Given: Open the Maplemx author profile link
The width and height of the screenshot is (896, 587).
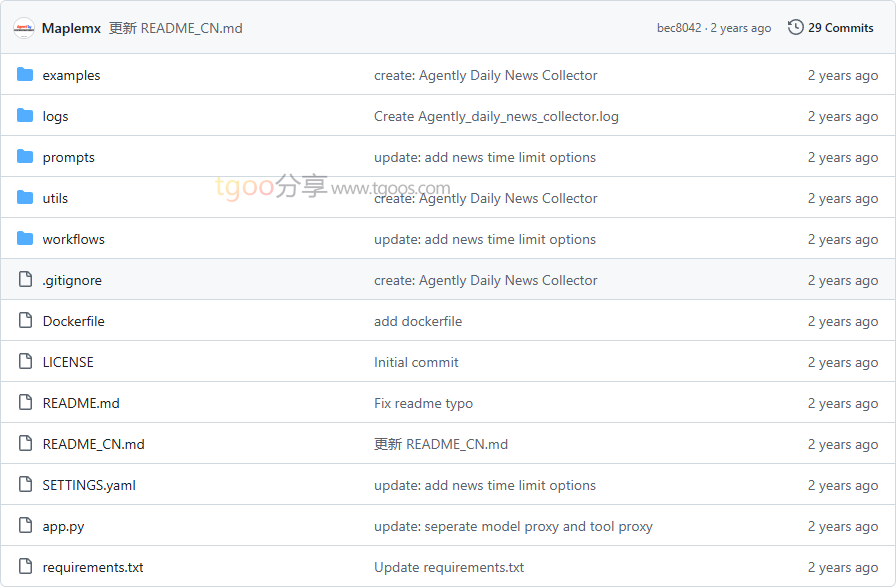Looking at the screenshot, I should coord(71,28).
